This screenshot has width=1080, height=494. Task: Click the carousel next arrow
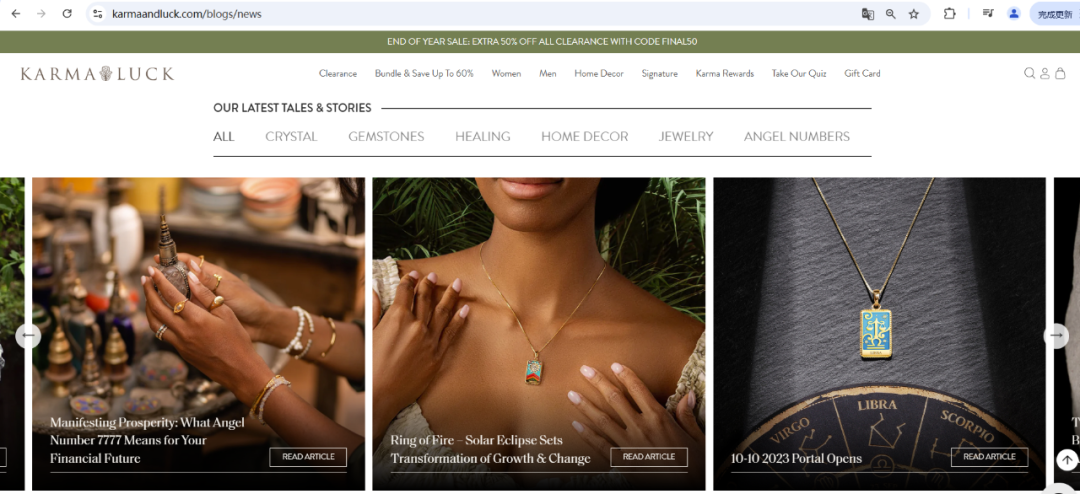(1057, 336)
